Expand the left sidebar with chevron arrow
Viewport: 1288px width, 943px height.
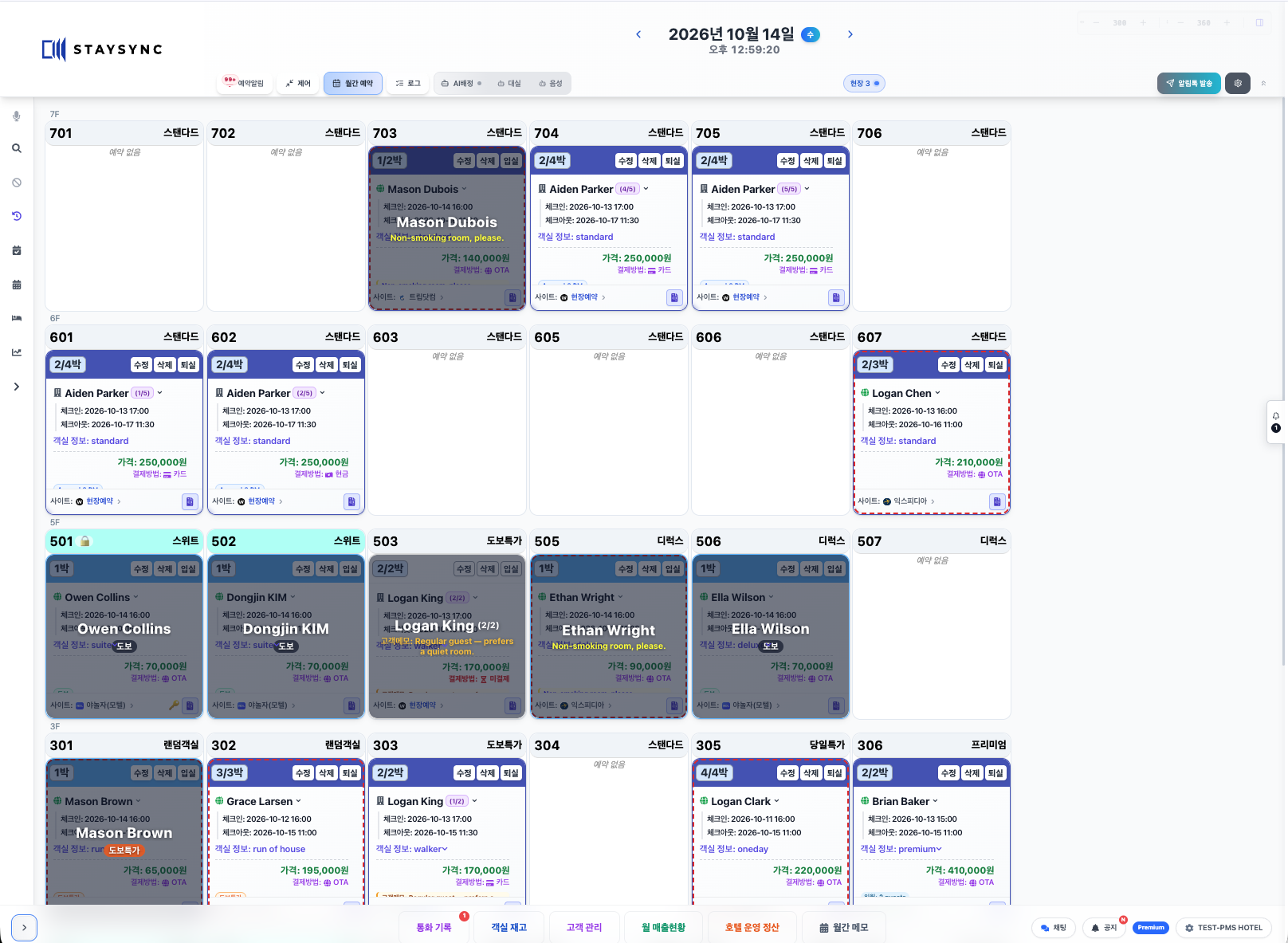[x=17, y=387]
